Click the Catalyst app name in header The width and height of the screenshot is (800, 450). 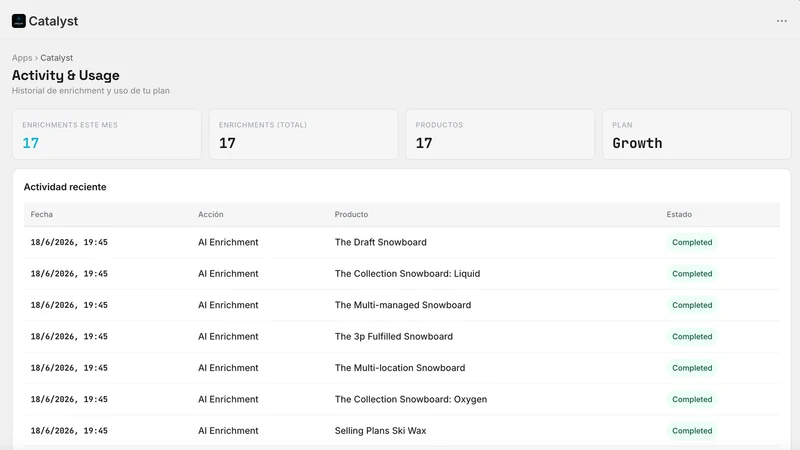click(x=53, y=21)
